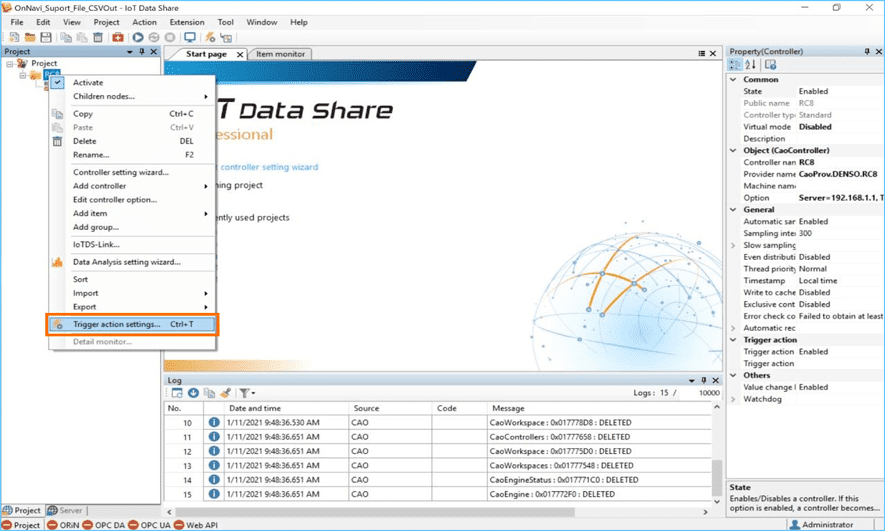Toggle the Web API status indicator

coord(196,525)
